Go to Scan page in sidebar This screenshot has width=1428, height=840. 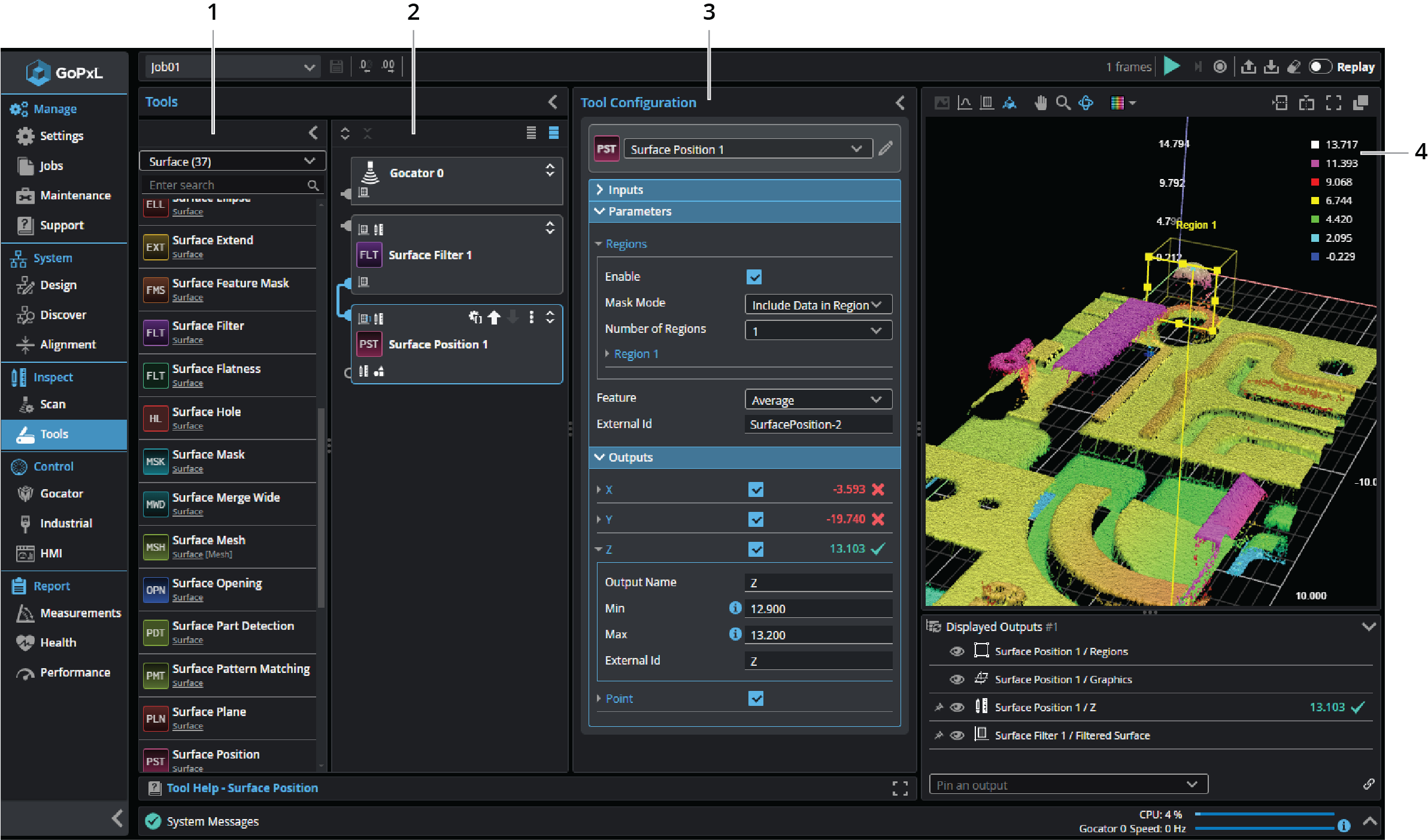pyautogui.click(x=53, y=405)
